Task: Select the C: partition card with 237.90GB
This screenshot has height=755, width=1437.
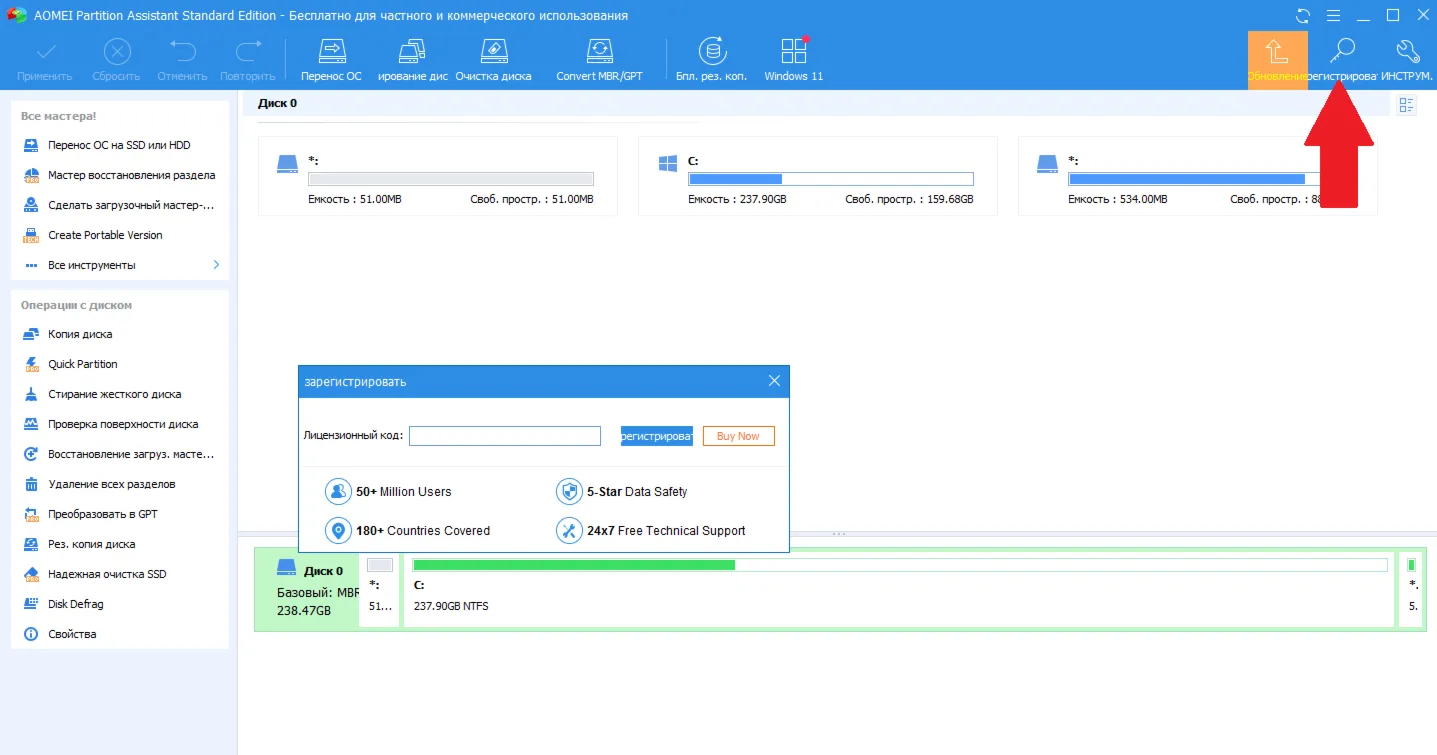Action: [818, 176]
